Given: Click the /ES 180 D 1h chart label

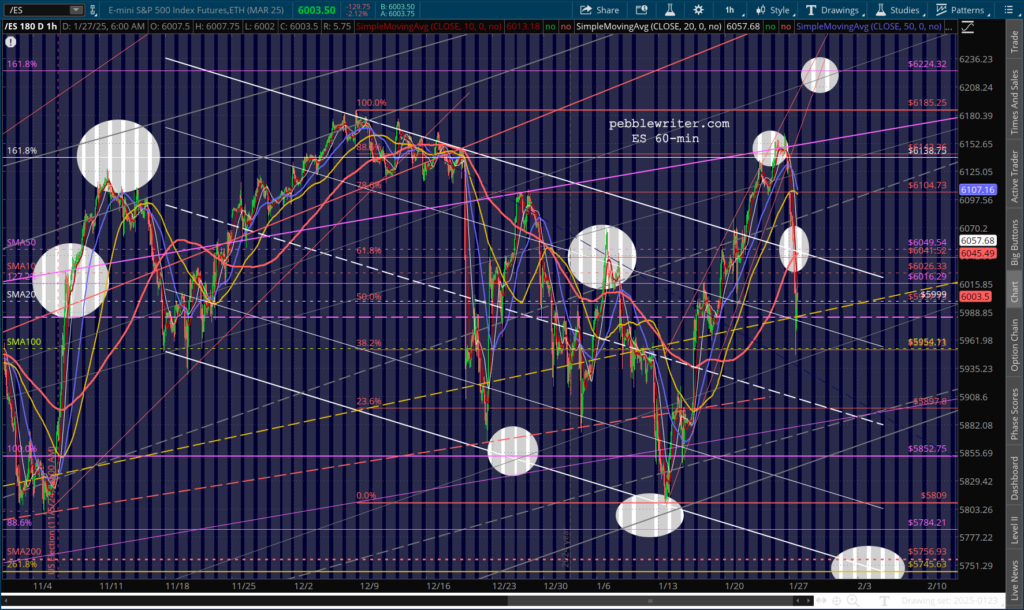Looking at the screenshot, I should pyautogui.click(x=31, y=27).
